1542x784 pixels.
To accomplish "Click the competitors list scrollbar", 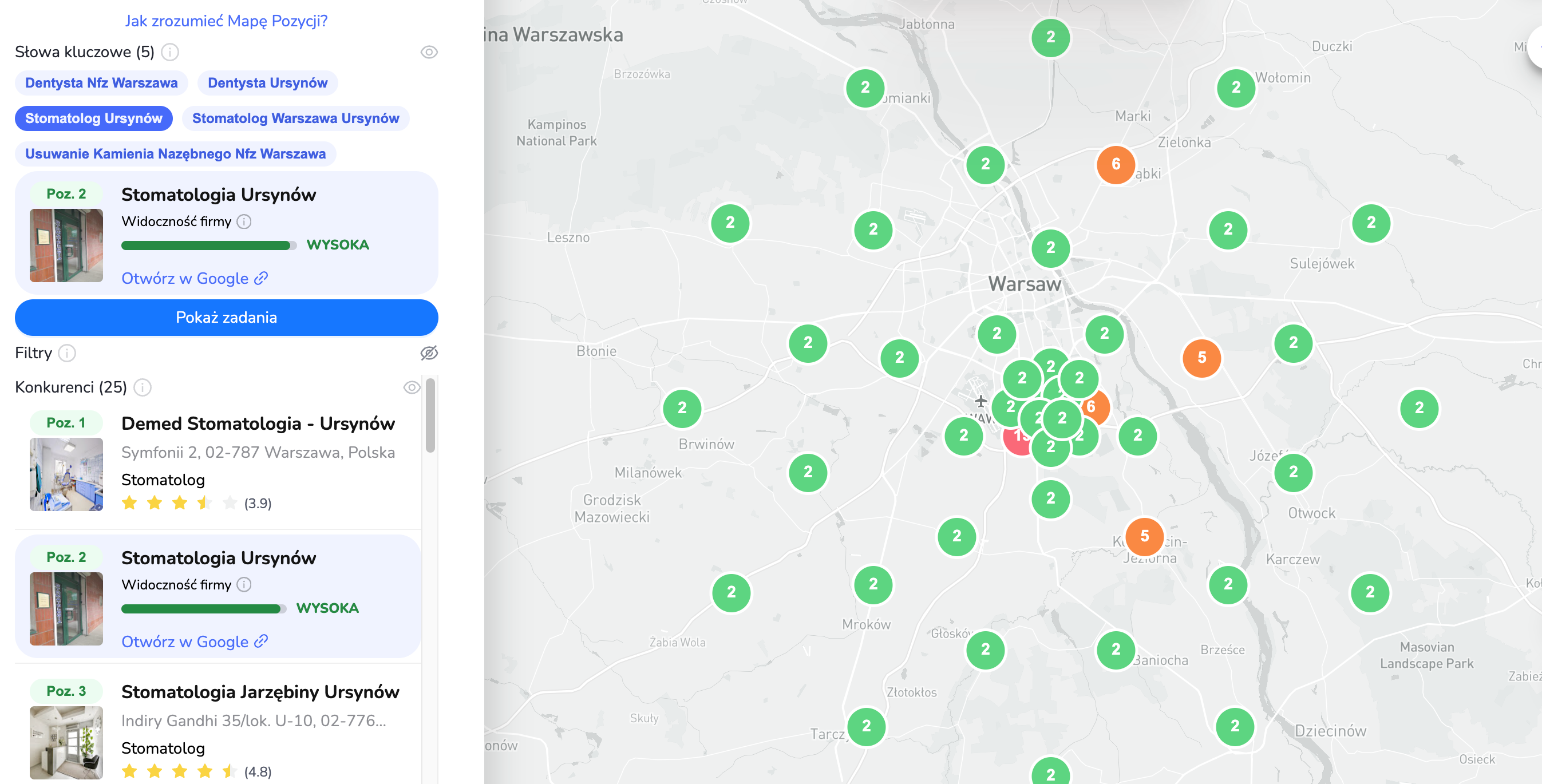I will pos(430,415).
